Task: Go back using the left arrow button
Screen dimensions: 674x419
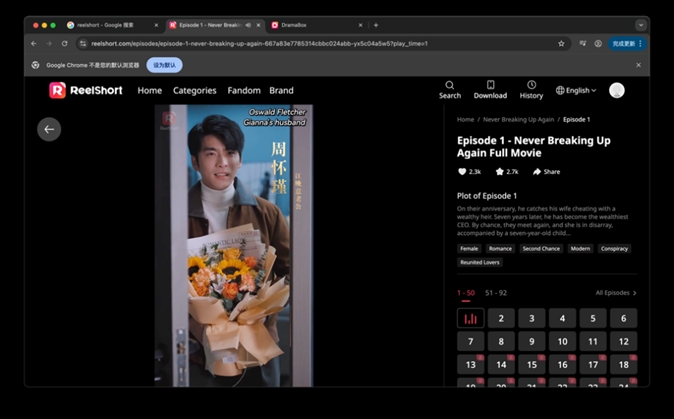Action: click(x=49, y=129)
